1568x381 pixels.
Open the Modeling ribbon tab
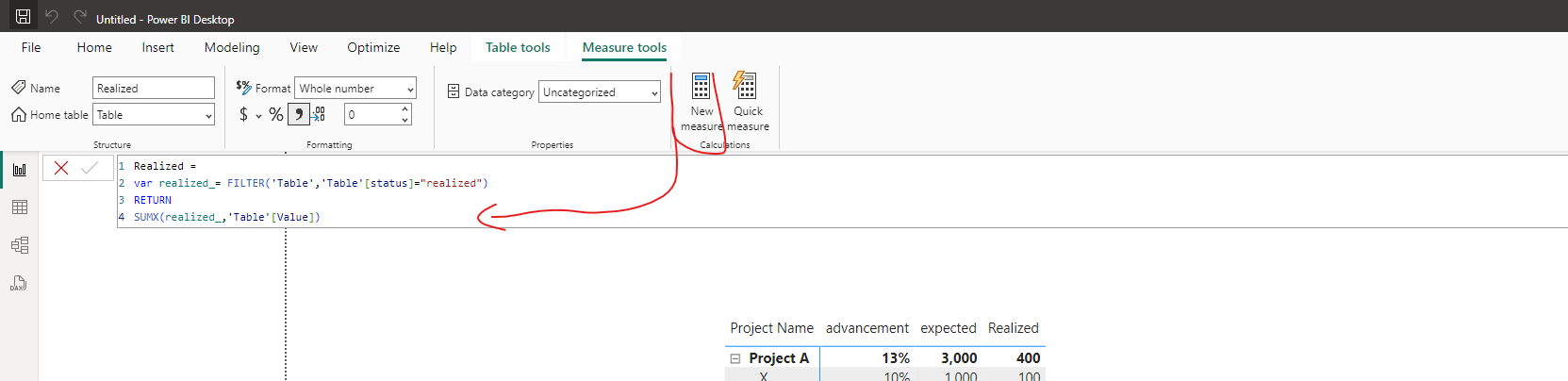pos(232,47)
